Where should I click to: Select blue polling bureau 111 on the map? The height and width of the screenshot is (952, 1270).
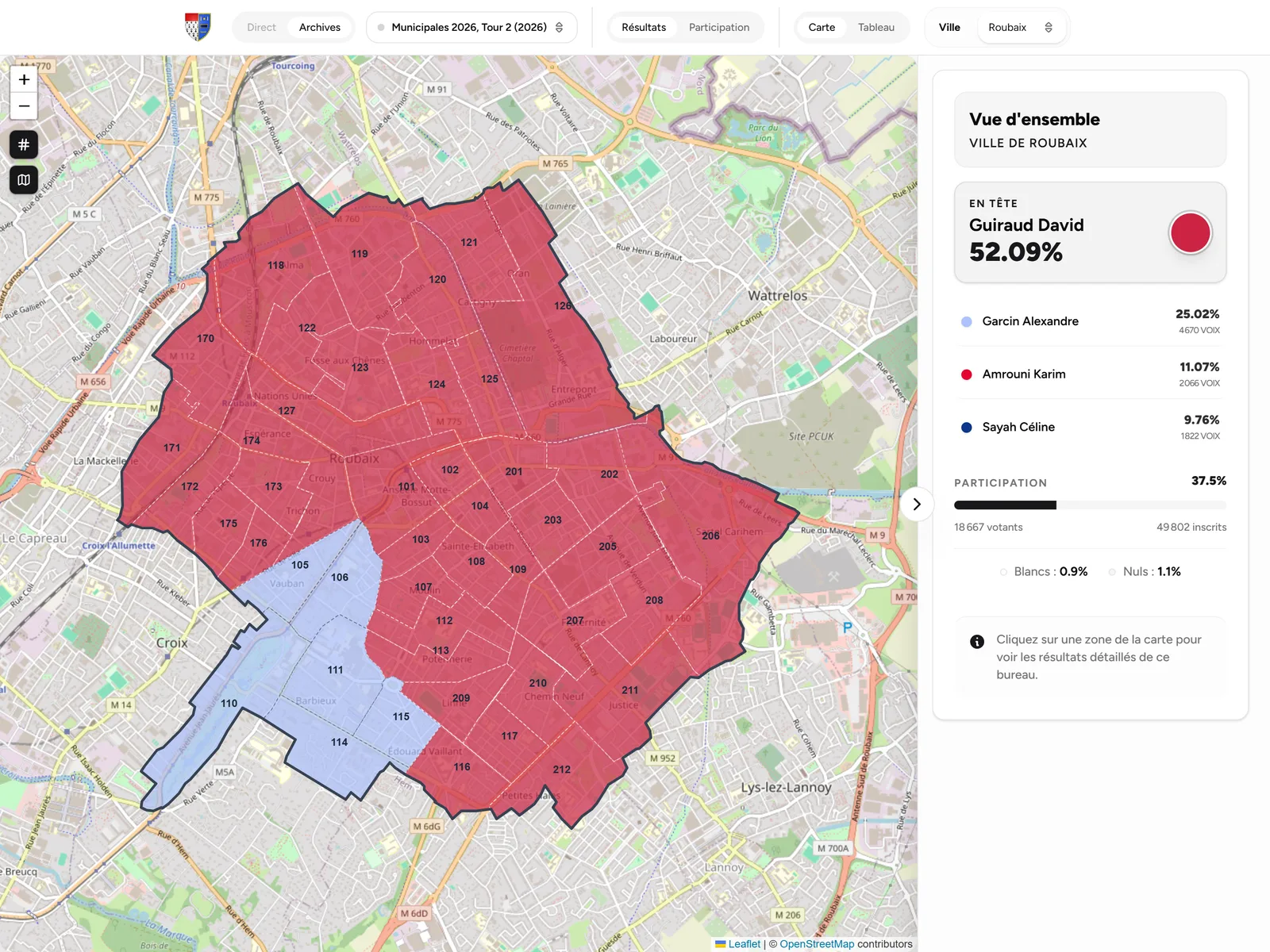pyautogui.click(x=336, y=670)
